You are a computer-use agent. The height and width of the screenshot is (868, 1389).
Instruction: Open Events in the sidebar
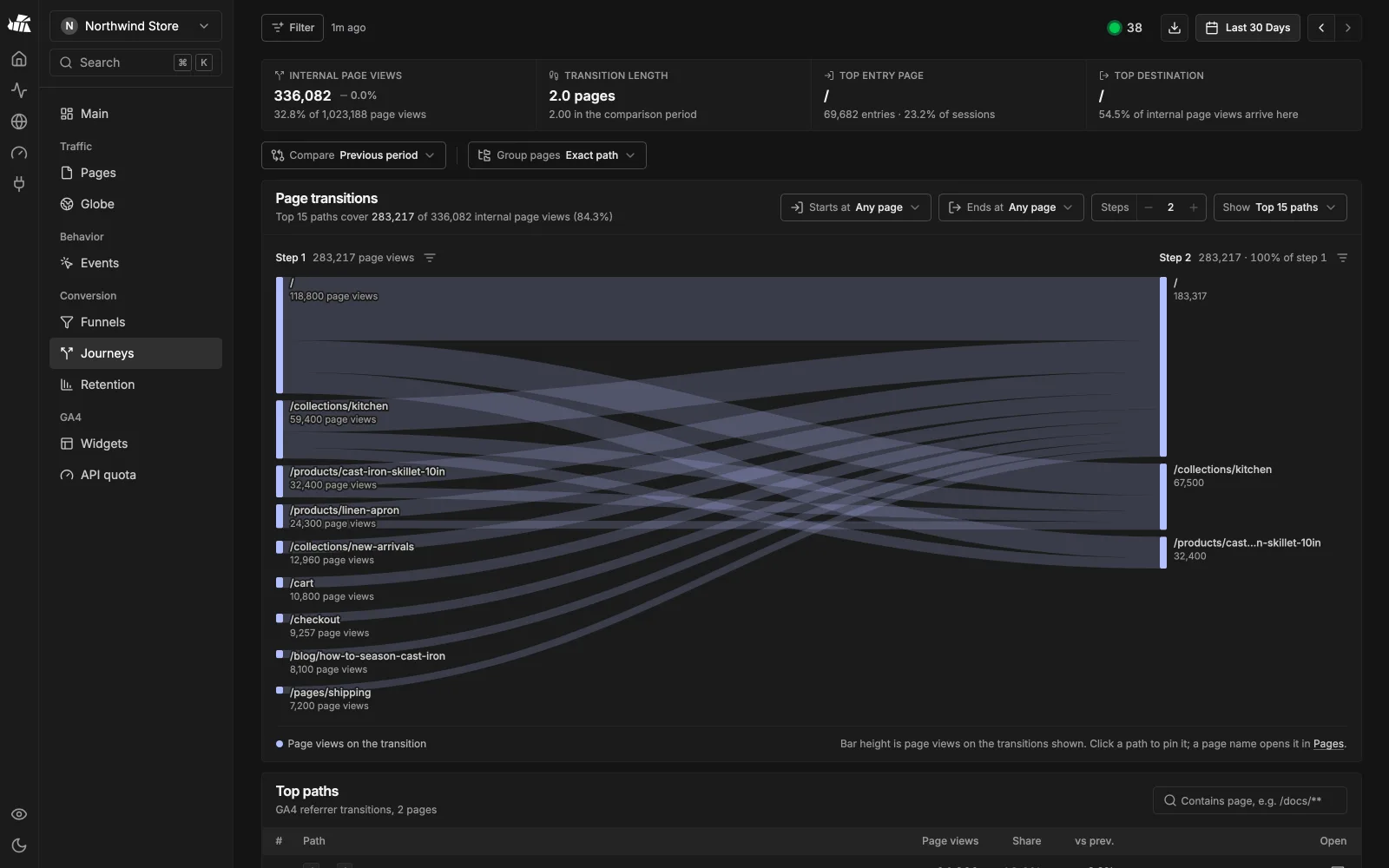135,263
